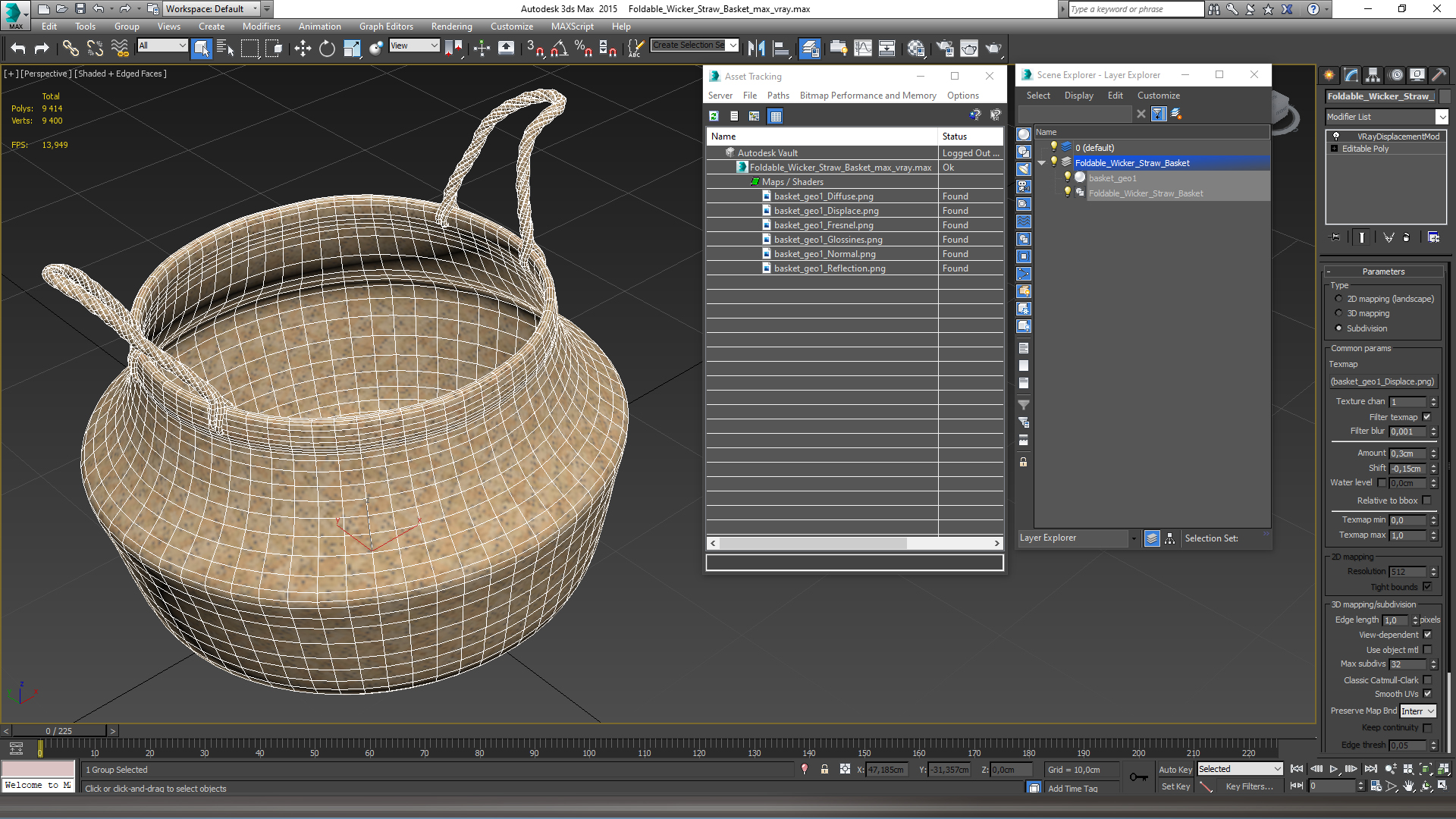The height and width of the screenshot is (819, 1456).
Task: Open the Bitmap Performance and Memory menu
Action: point(868,96)
